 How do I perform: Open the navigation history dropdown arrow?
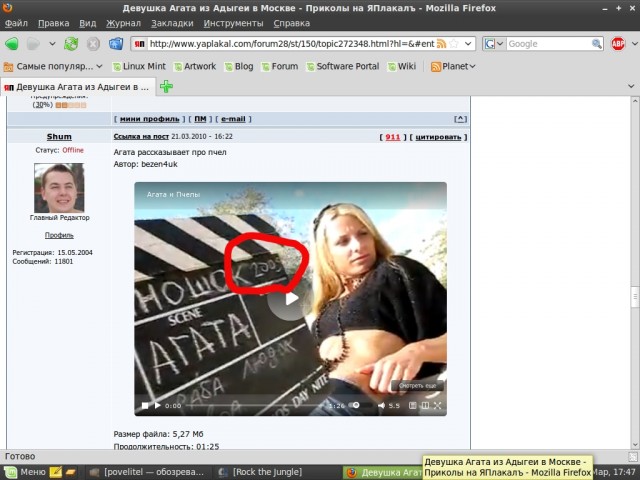(52, 44)
